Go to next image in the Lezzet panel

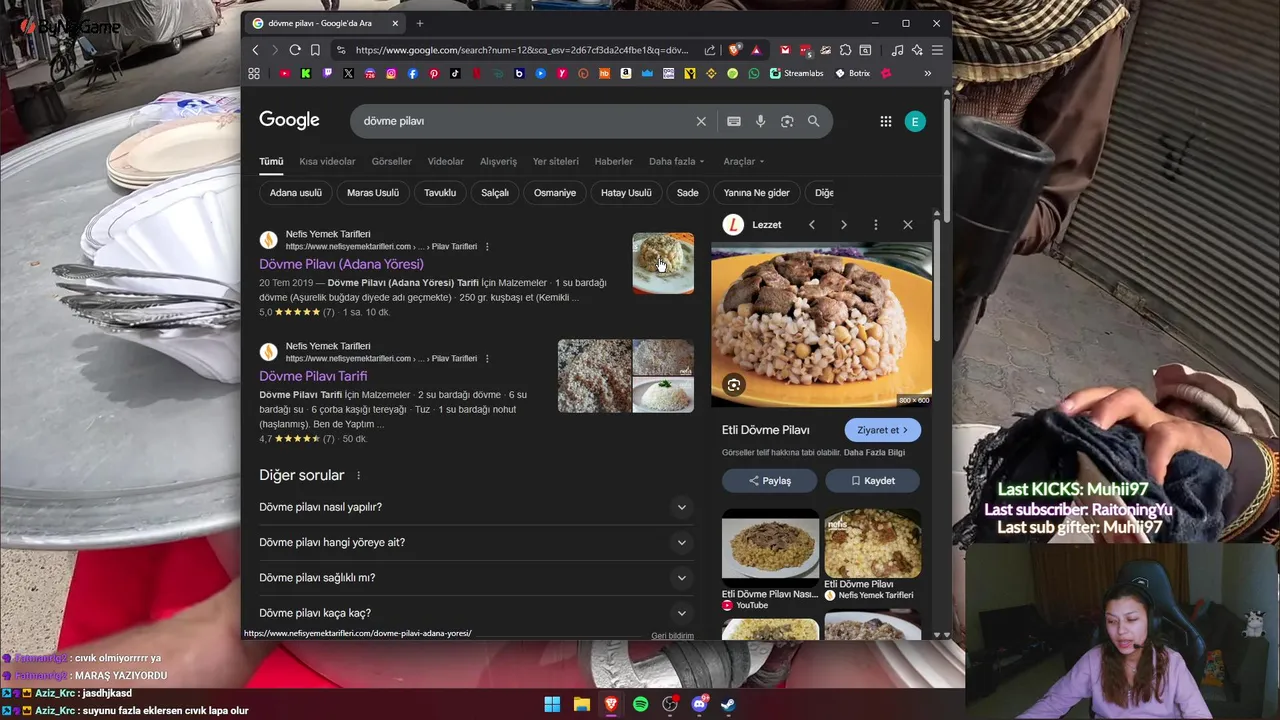click(844, 225)
